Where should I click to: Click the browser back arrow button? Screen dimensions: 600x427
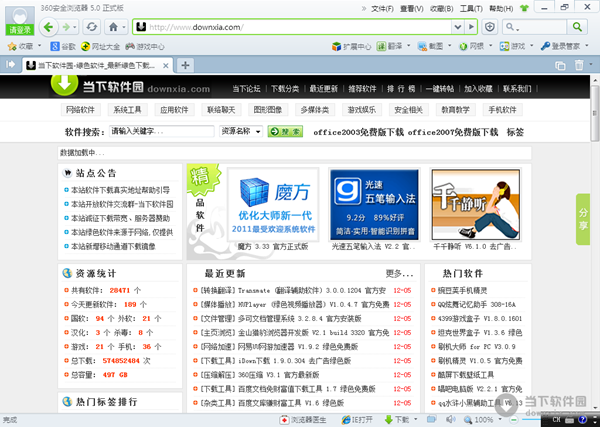48,27
